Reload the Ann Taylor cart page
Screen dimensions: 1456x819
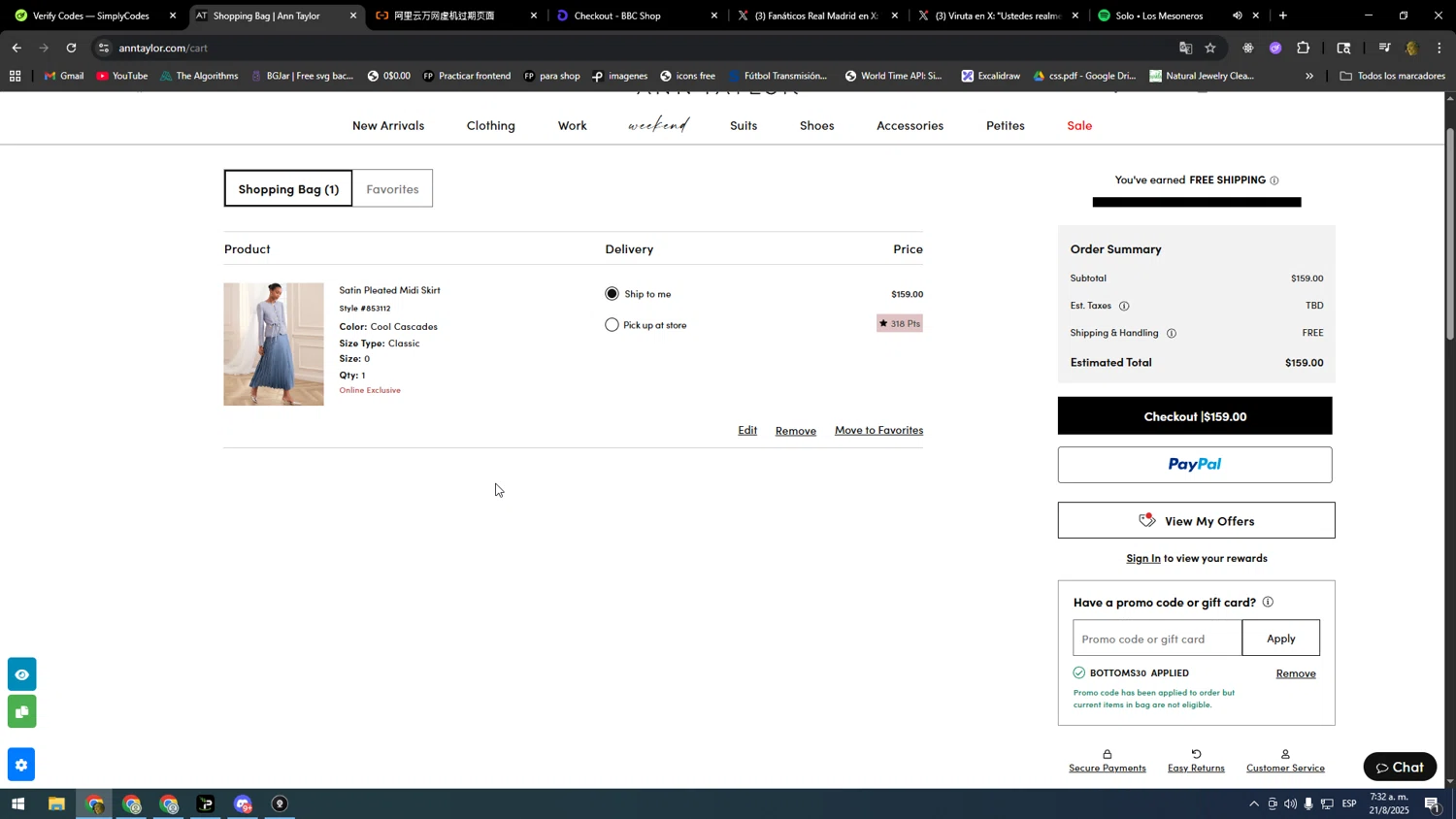pos(71,48)
